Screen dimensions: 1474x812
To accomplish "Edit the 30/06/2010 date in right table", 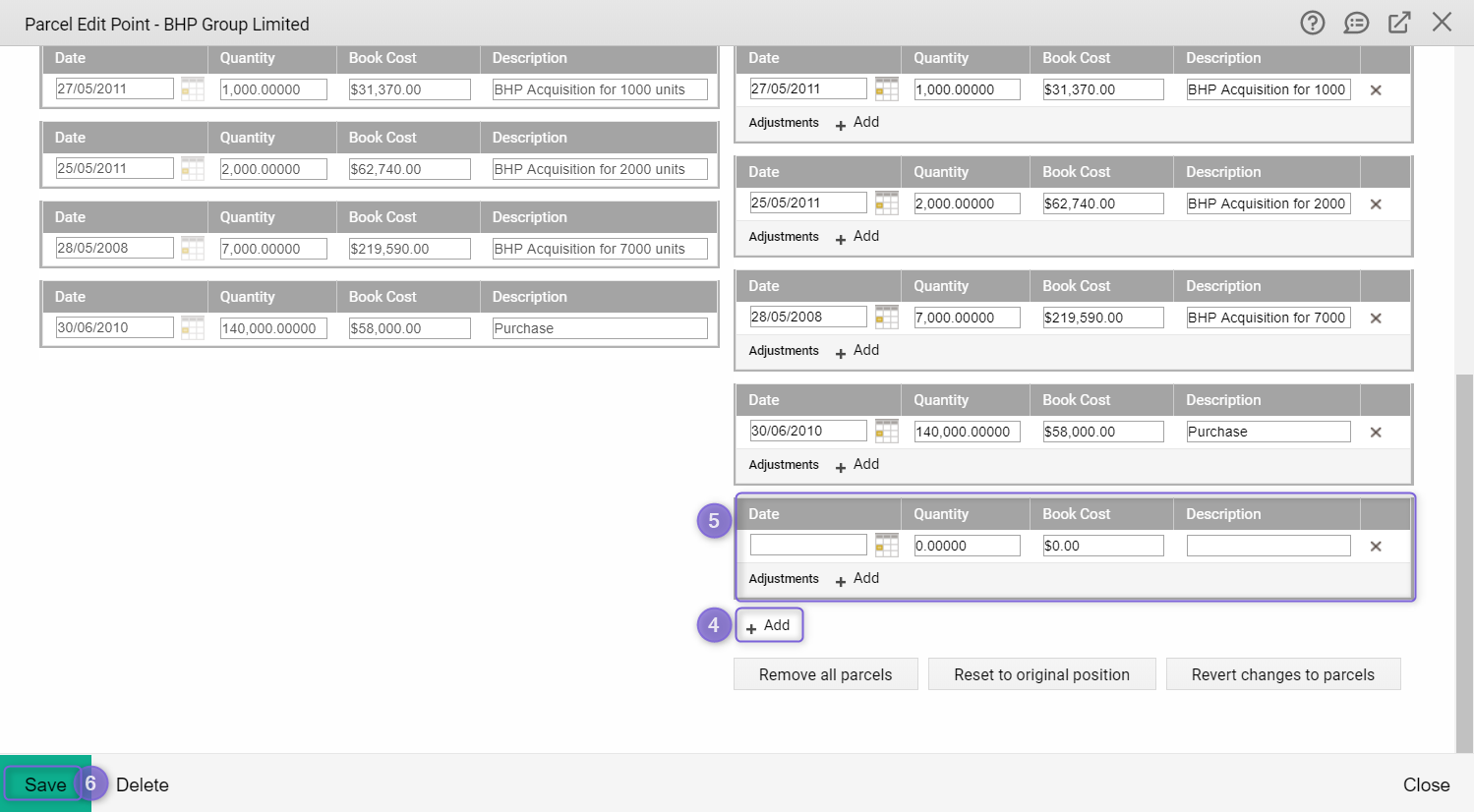I will pos(808,431).
